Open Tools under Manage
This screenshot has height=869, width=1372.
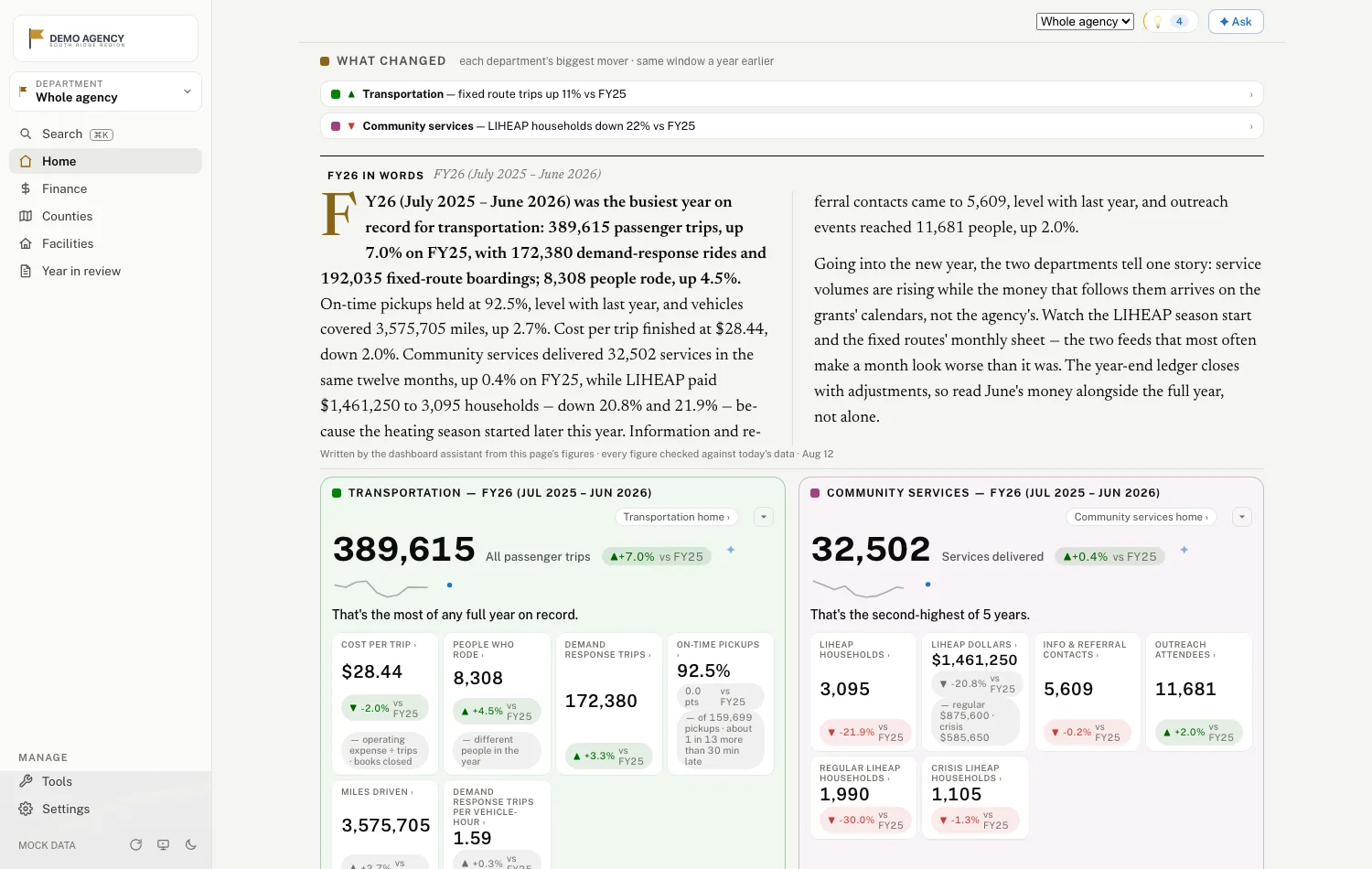pos(105,781)
